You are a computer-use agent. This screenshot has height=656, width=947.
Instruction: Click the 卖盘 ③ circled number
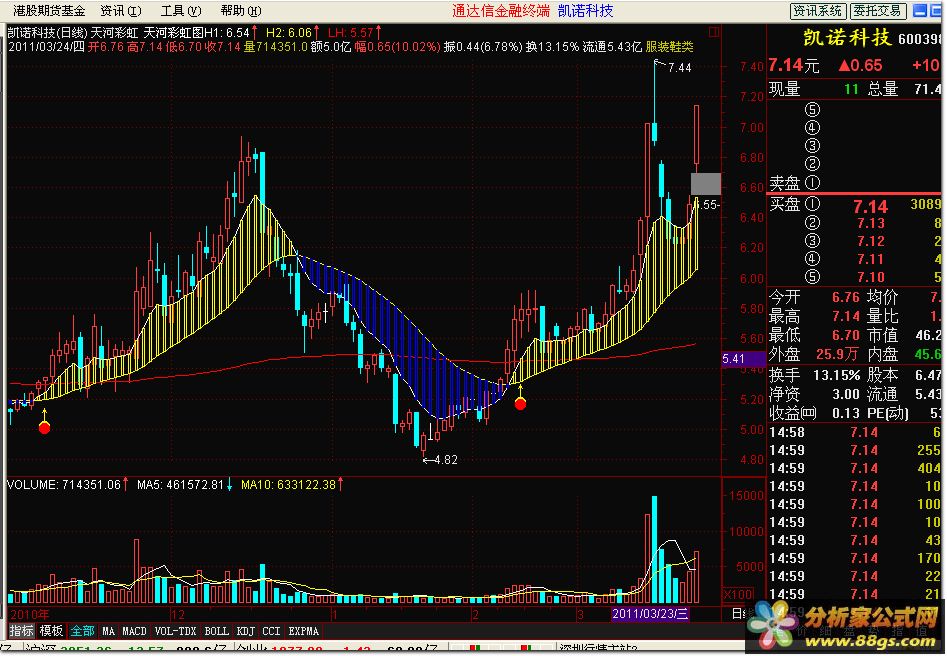[x=812, y=146]
